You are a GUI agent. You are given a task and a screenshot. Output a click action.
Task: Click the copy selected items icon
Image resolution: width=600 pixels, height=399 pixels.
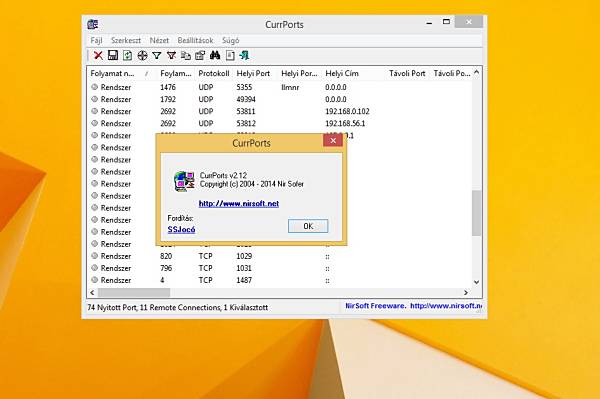click(x=186, y=55)
